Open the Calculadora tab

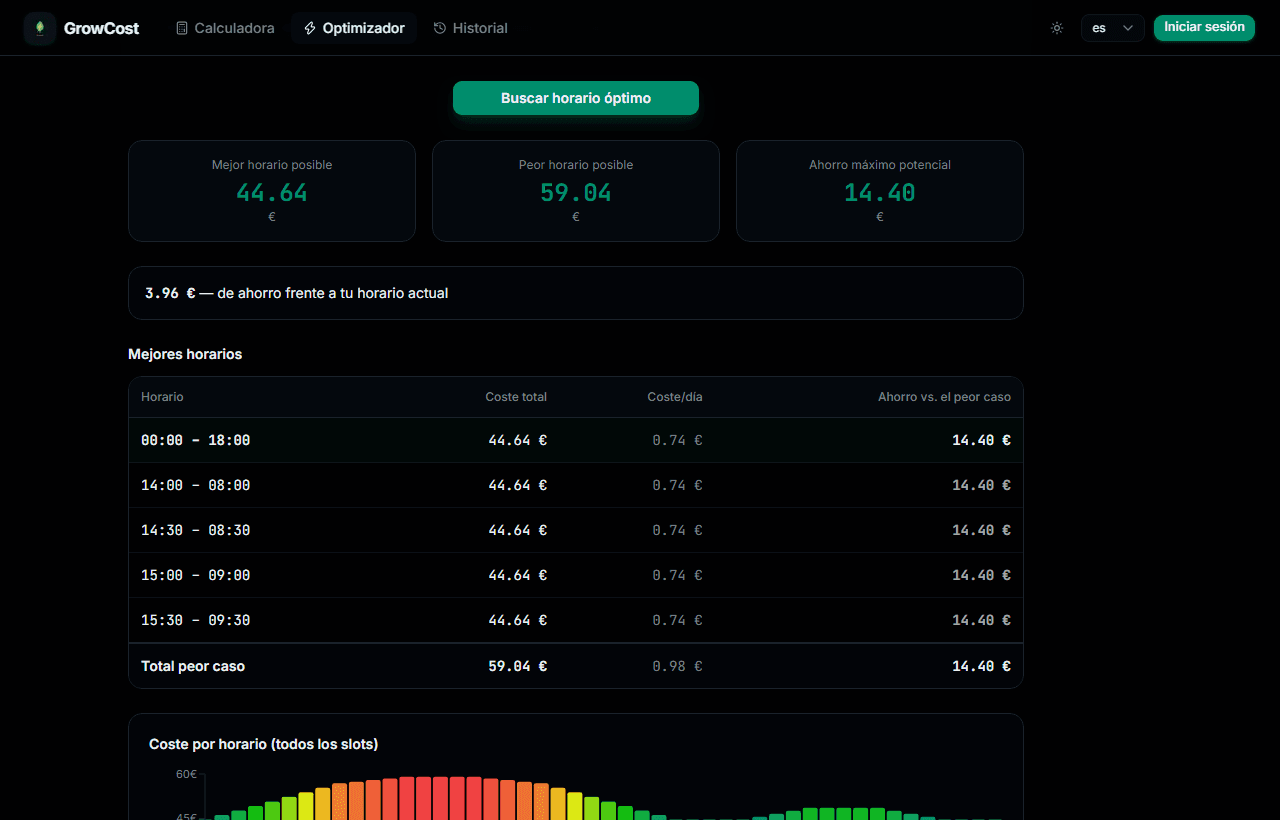pyautogui.click(x=225, y=28)
